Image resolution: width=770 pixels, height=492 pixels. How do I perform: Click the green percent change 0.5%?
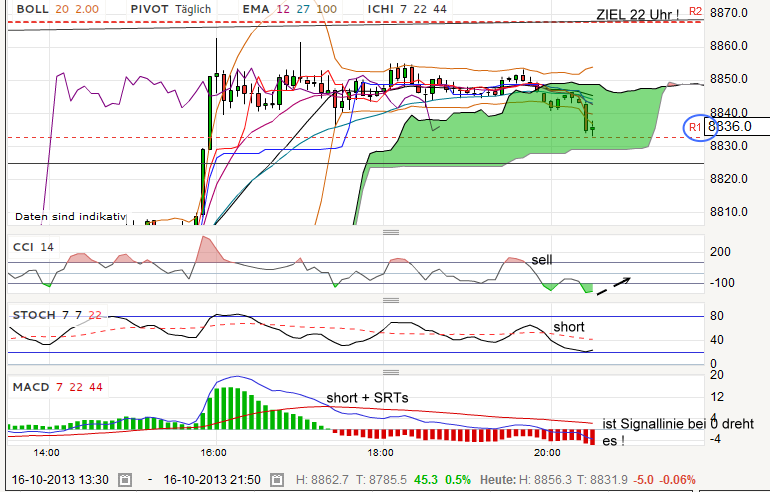[458, 480]
